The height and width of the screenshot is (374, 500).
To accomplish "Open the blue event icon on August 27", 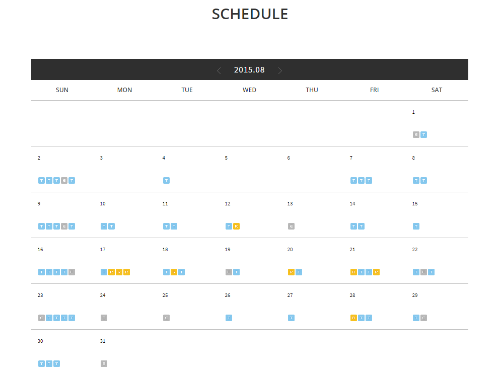I will coord(291,318).
